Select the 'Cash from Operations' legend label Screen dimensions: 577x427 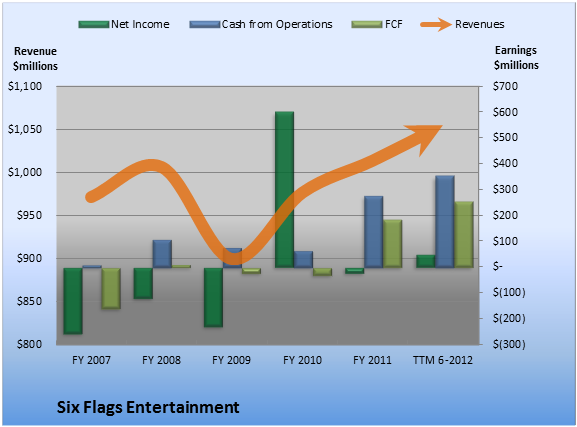click(277, 24)
